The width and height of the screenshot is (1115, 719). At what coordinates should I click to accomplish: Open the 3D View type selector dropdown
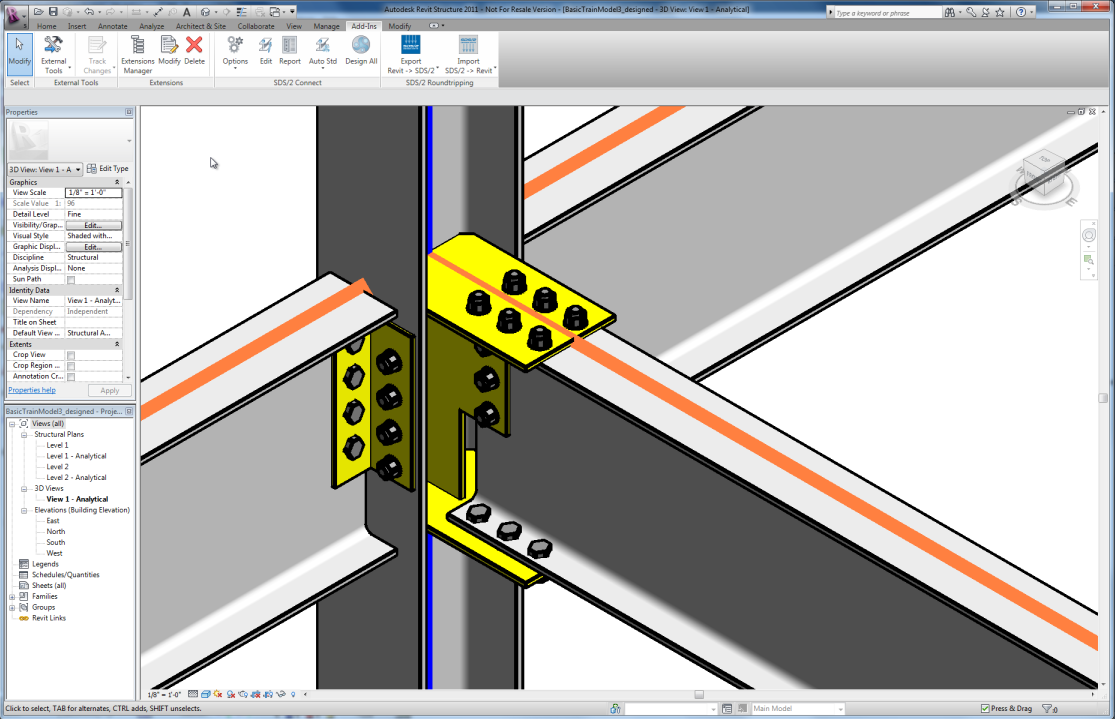[x=44, y=169]
